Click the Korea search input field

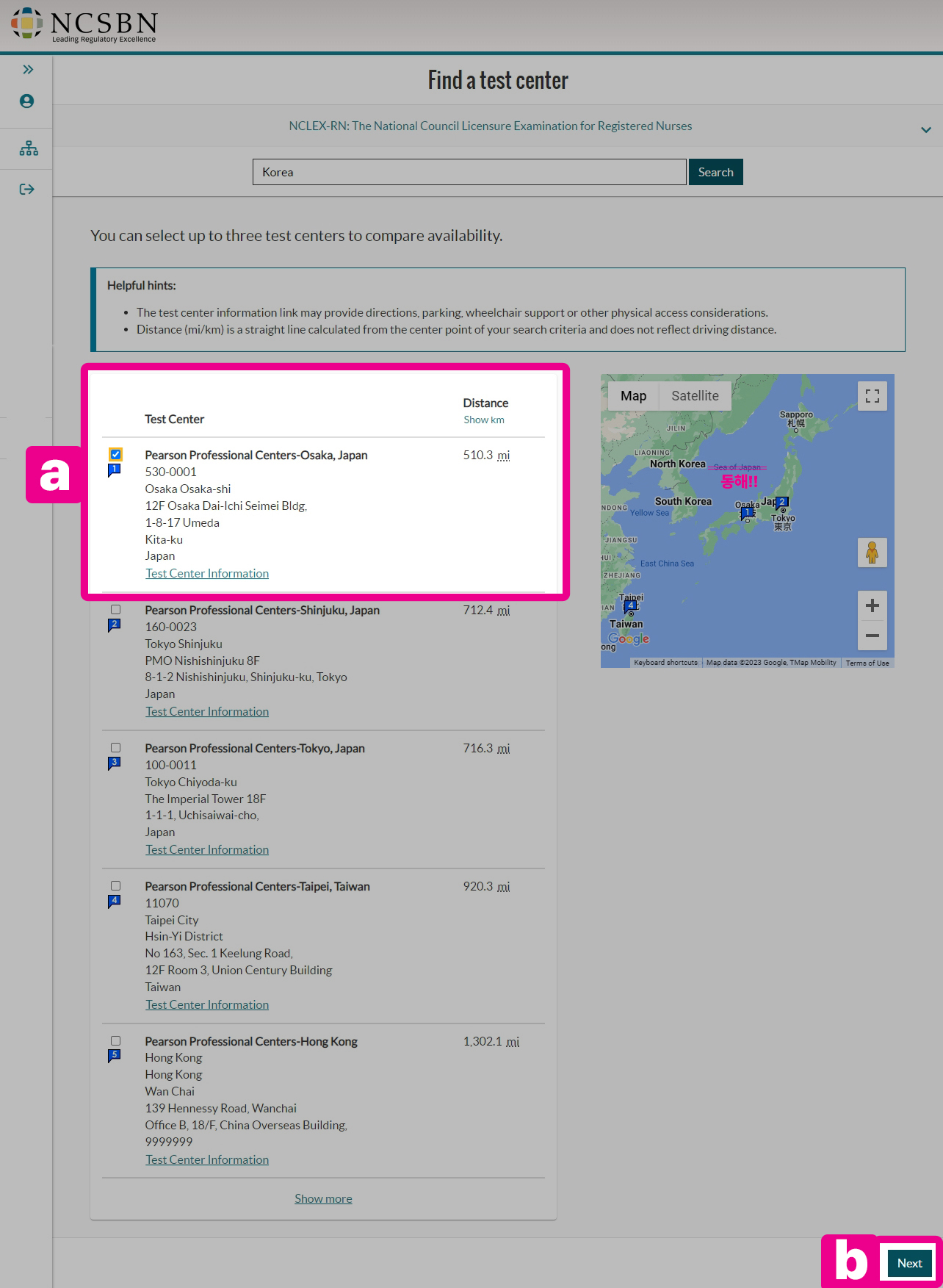[470, 172]
